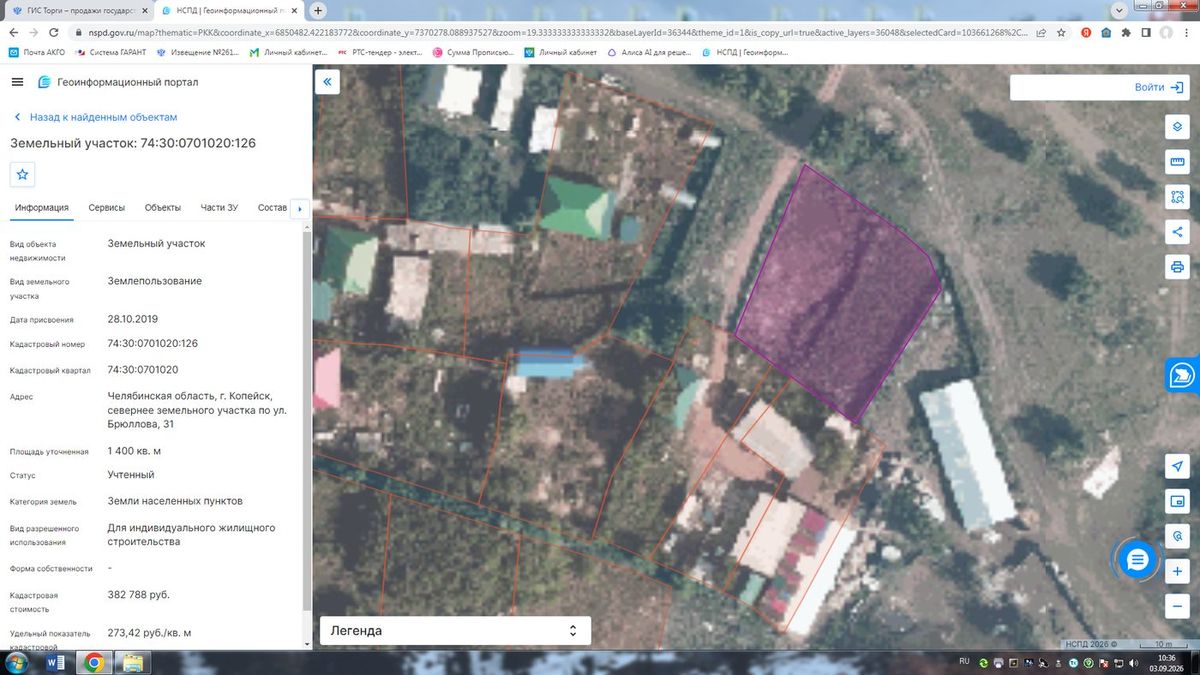Click the browser address bar URL
Image resolution: width=1200 pixels, height=675 pixels.
point(560,32)
